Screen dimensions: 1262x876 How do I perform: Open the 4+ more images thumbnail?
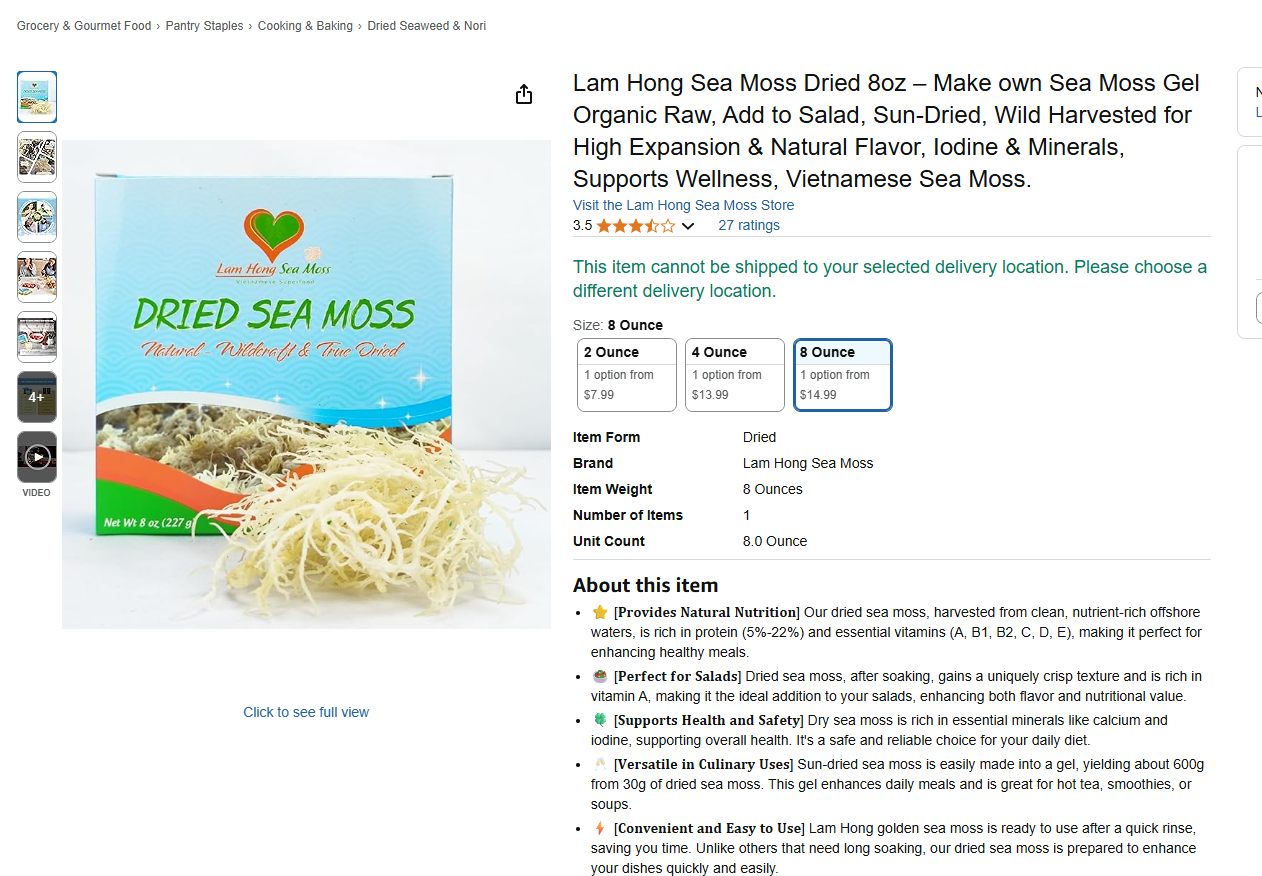(x=37, y=397)
